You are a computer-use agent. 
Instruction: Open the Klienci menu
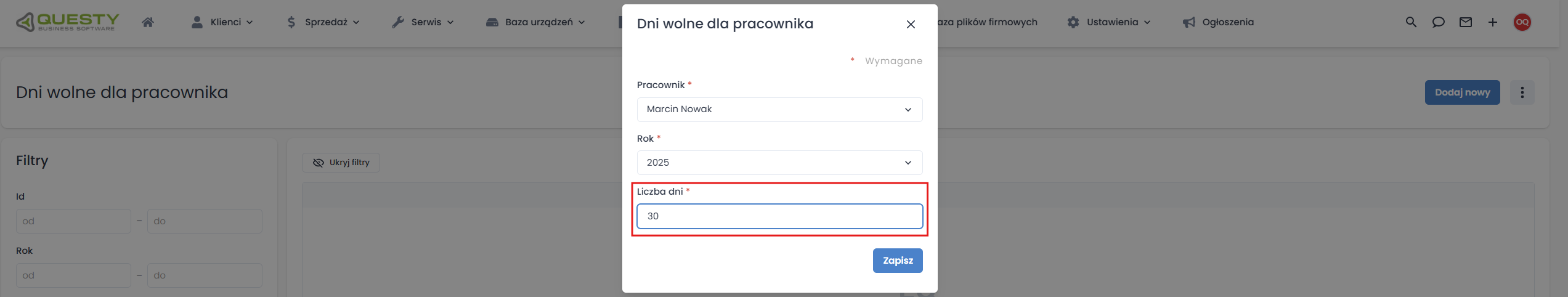click(222, 22)
